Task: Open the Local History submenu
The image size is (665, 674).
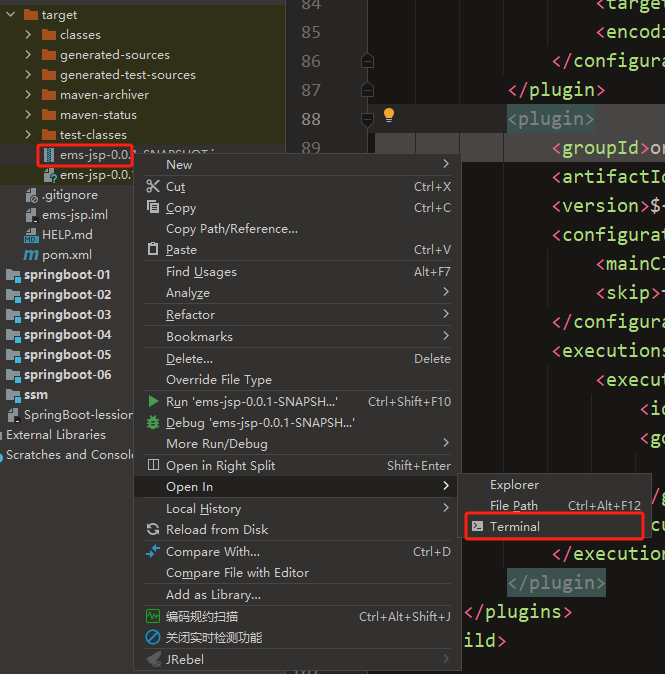Action: point(297,509)
